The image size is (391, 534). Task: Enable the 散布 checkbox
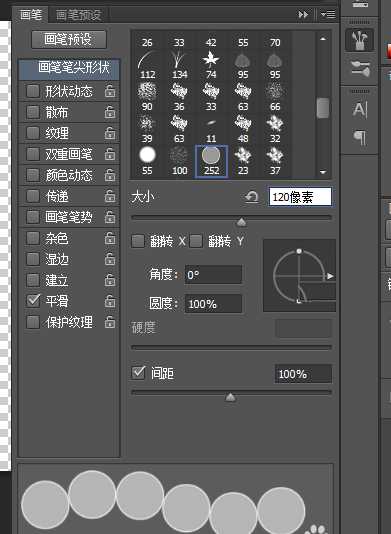pyautogui.click(x=33, y=112)
